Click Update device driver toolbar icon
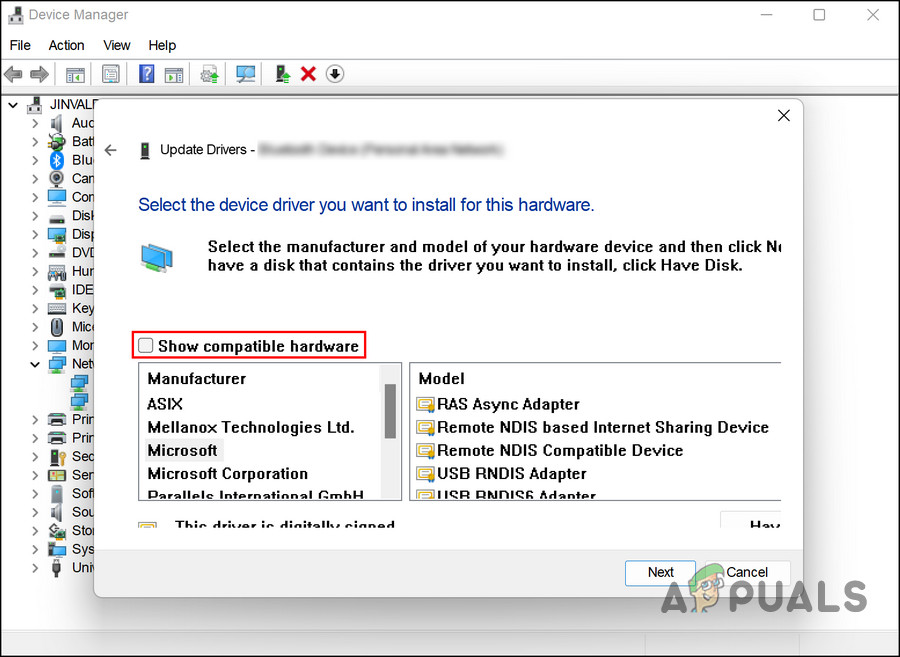Viewport: 900px width, 657px height. point(209,74)
